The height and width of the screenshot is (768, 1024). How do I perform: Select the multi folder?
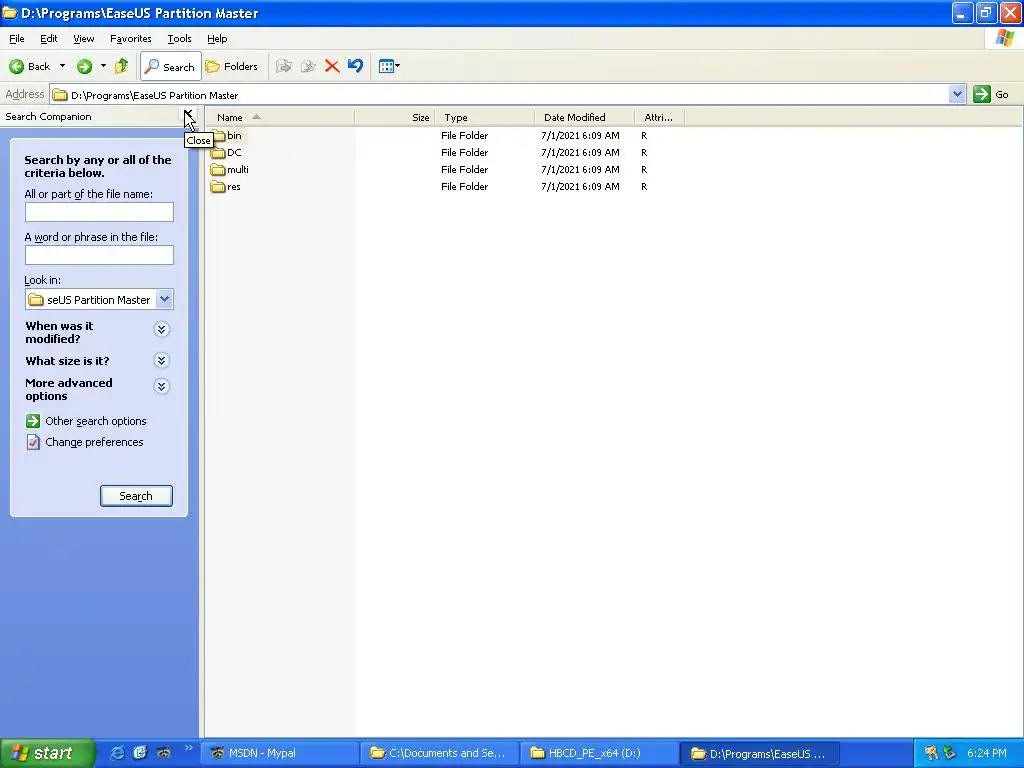(230, 170)
